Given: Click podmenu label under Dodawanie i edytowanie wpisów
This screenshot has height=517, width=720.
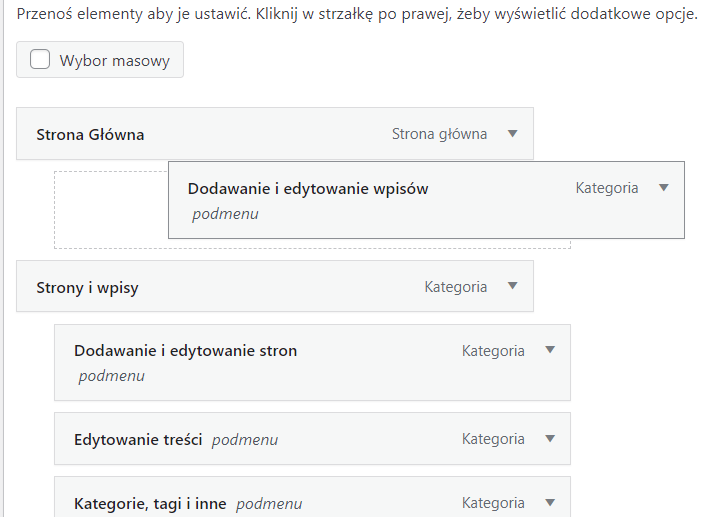Looking at the screenshot, I should pyautogui.click(x=225, y=213).
